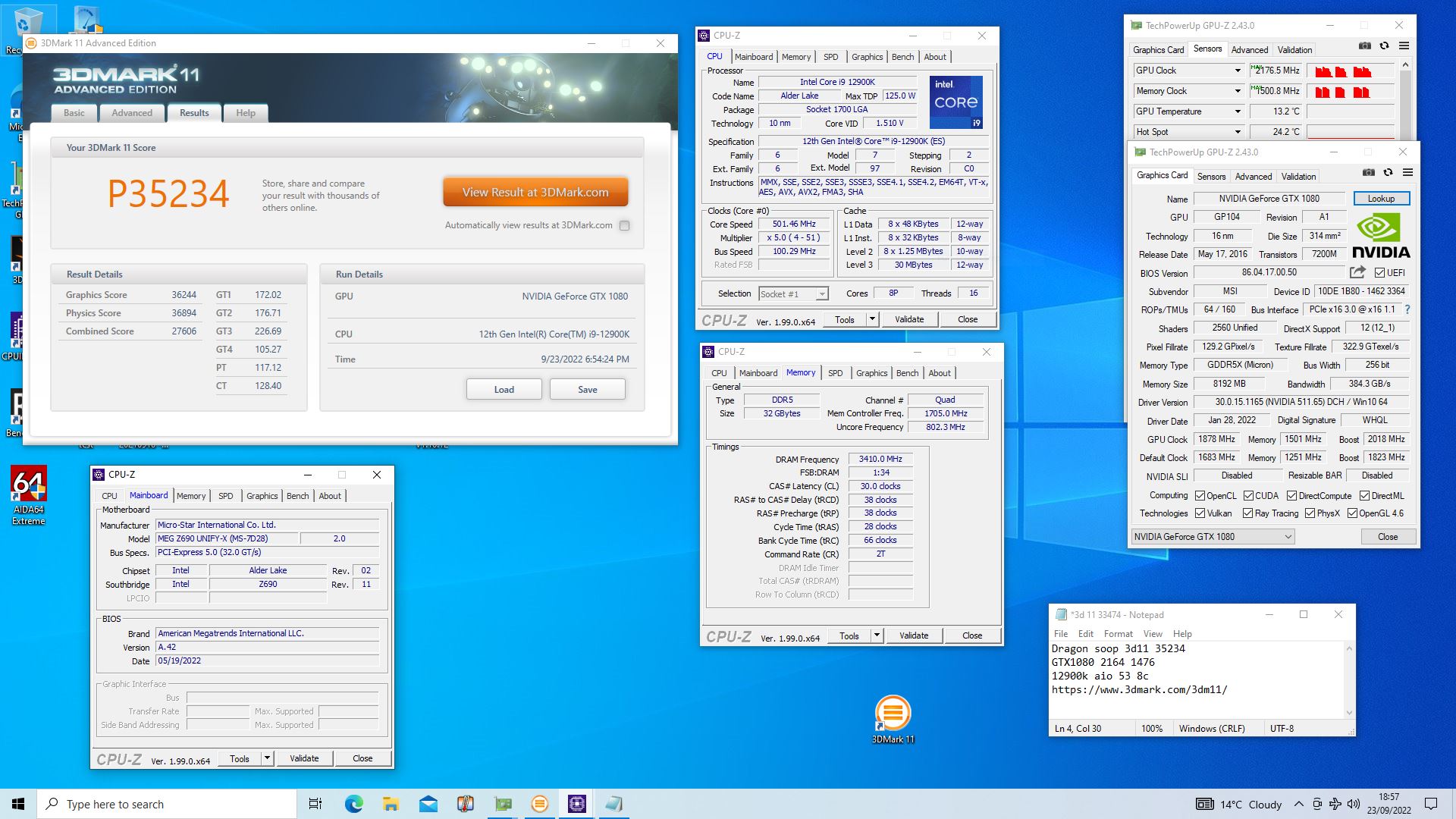Toggle the CUDA checkbox
The height and width of the screenshot is (819, 1456).
tap(1248, 496)
